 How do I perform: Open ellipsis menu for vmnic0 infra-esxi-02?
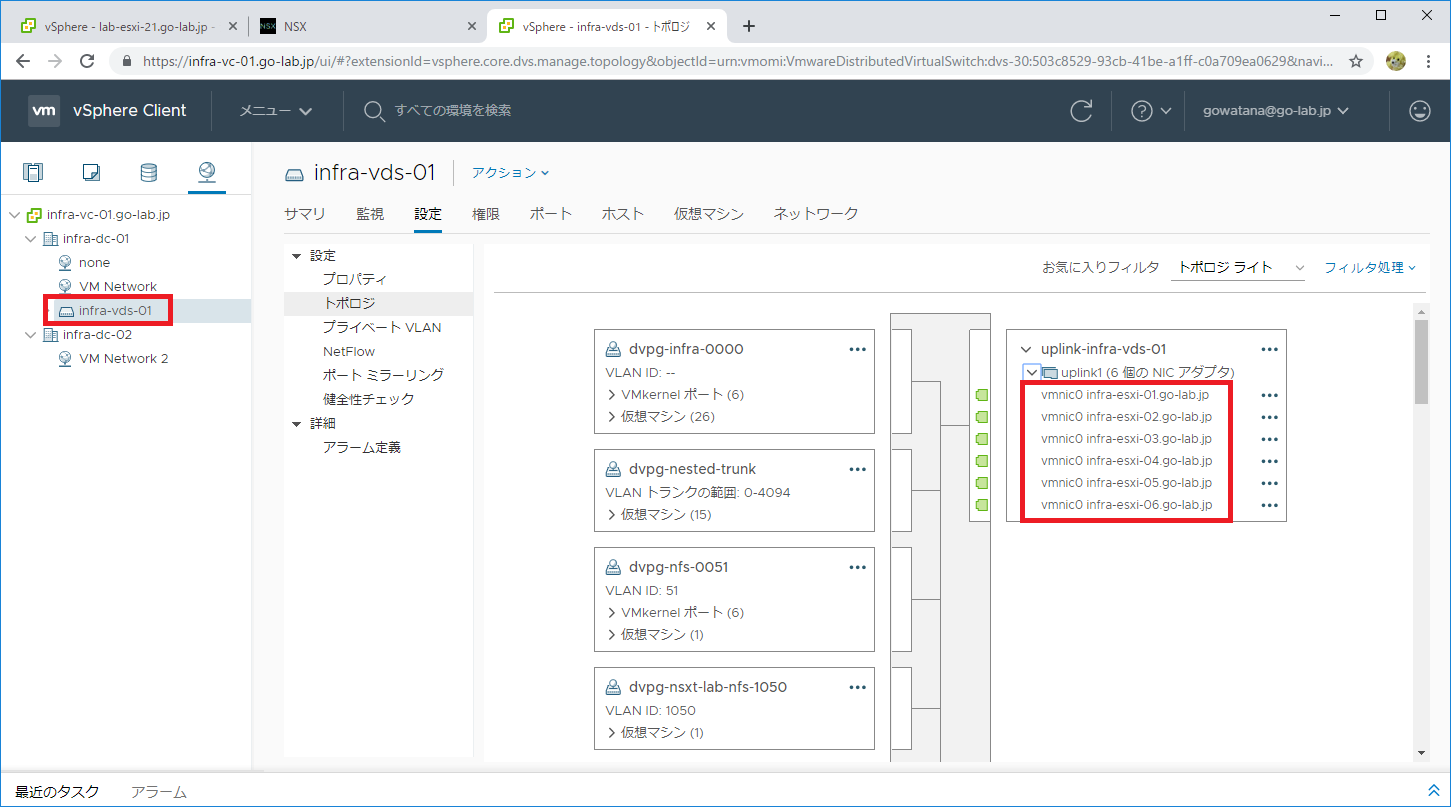(x=1270, y=417)
